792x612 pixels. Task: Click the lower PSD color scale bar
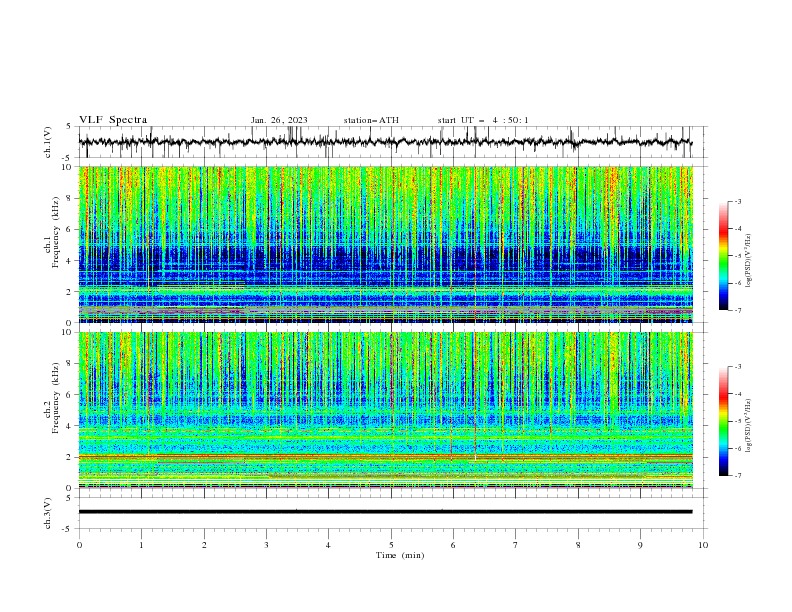coord(723,421)
